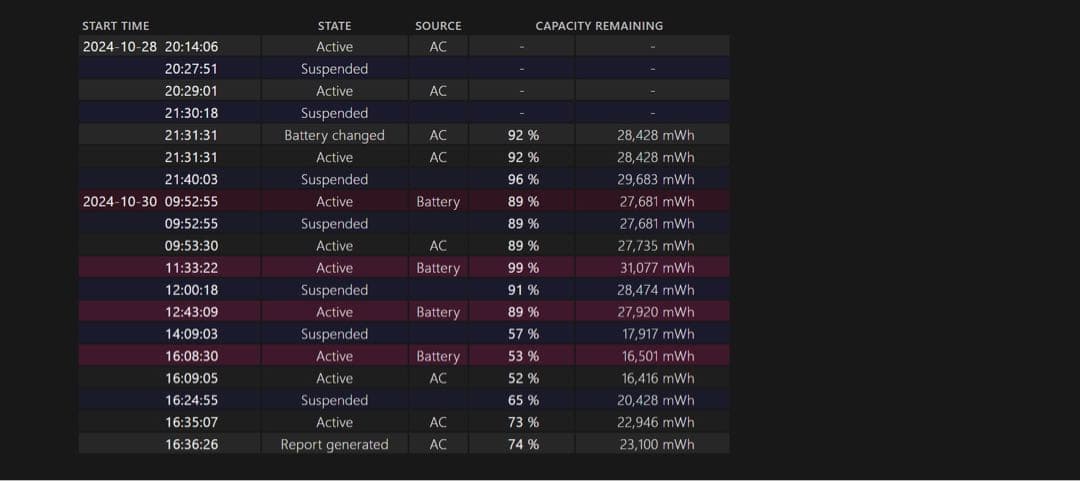Select the 20:27:51 start time entry

pos(191,69)
